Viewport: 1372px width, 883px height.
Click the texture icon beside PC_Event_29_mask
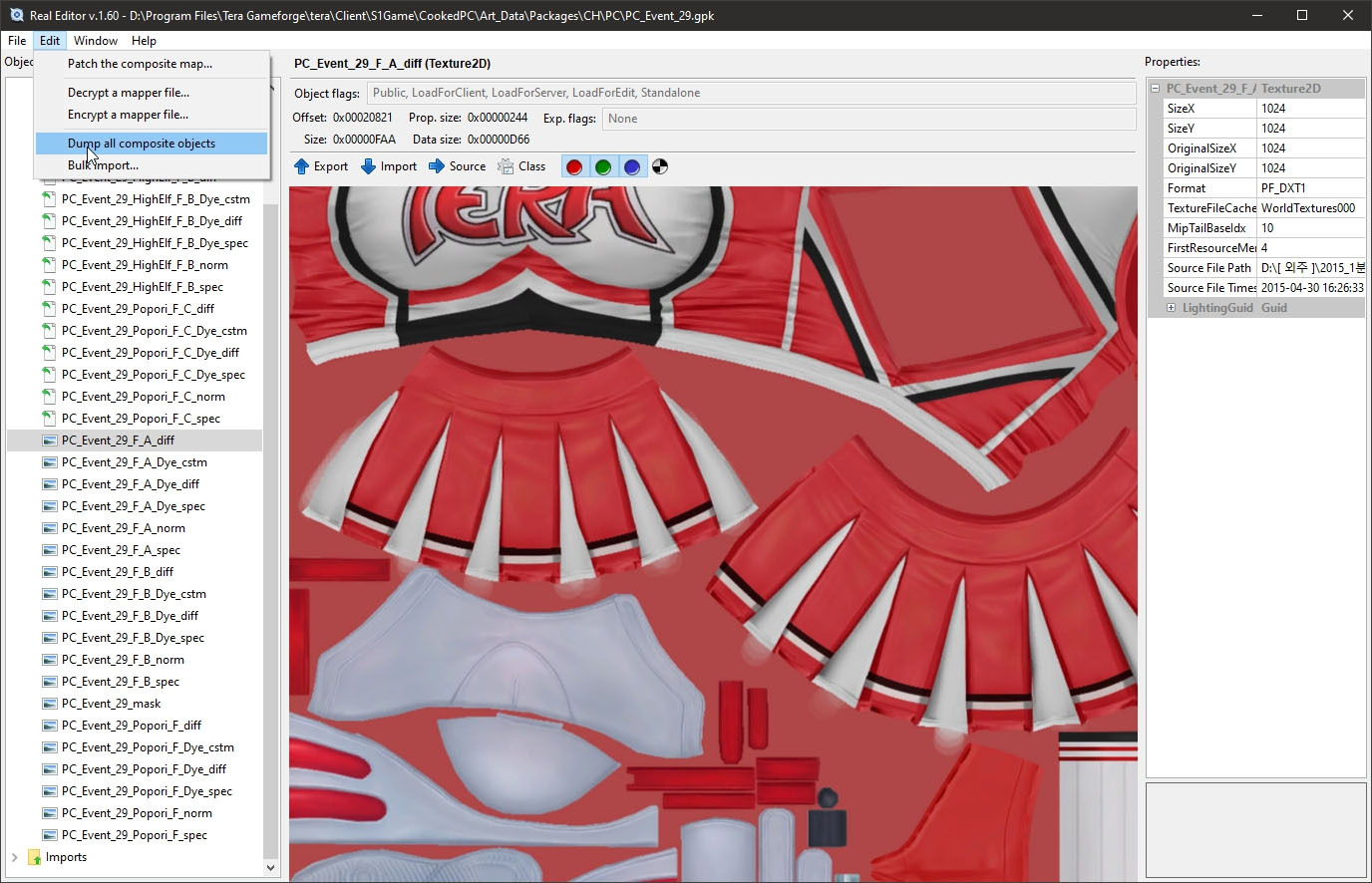coord(49,704)
